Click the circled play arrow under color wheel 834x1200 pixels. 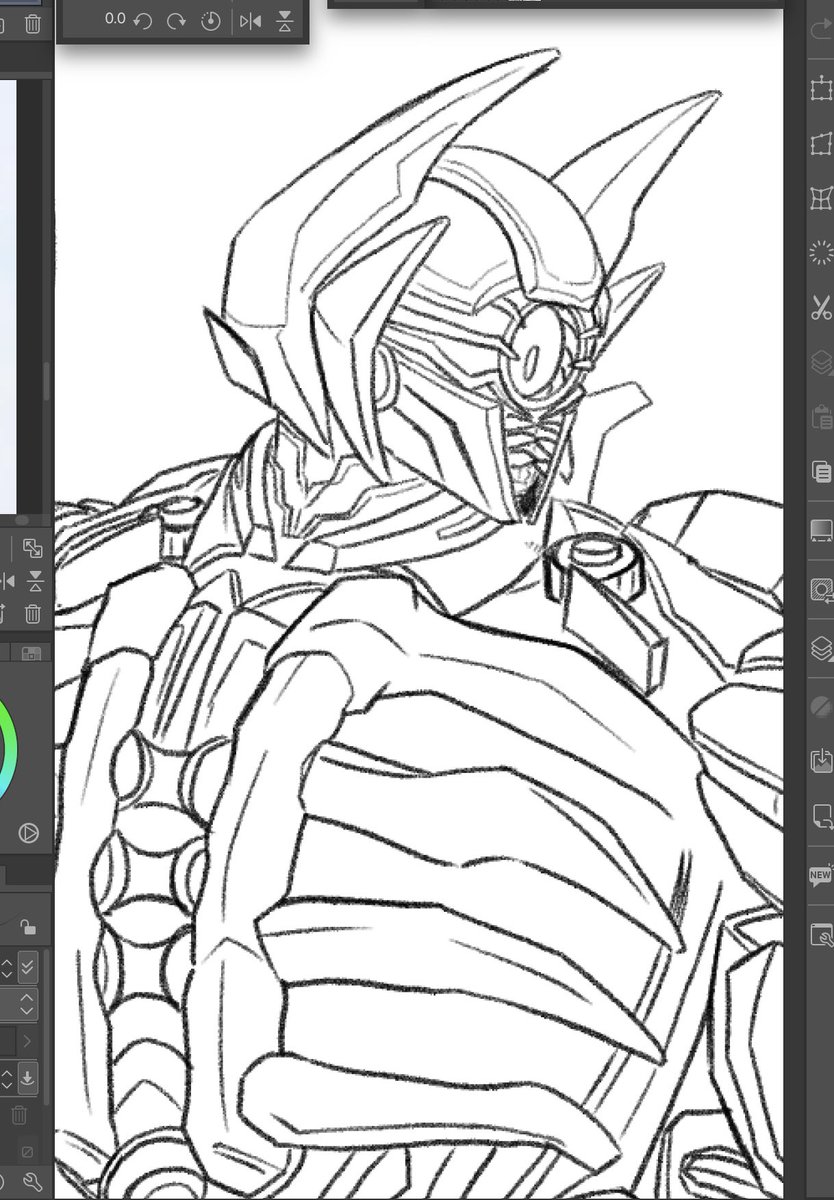[28, 832]
